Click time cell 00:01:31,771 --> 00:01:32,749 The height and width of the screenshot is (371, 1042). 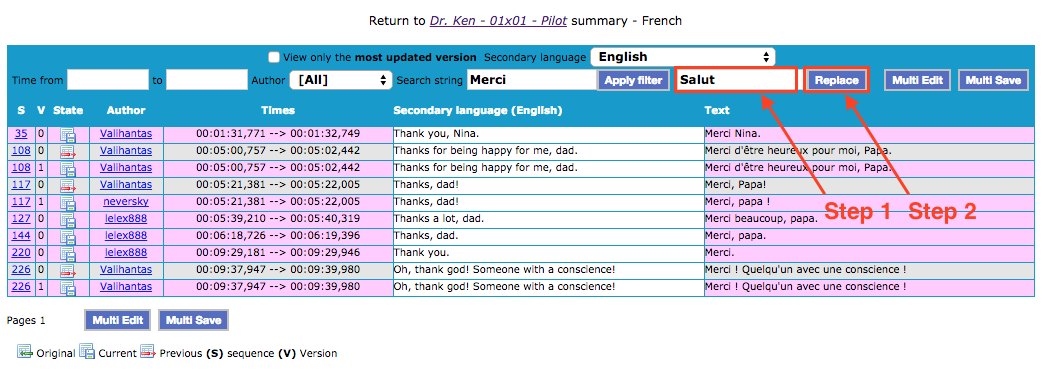point(278,134)
